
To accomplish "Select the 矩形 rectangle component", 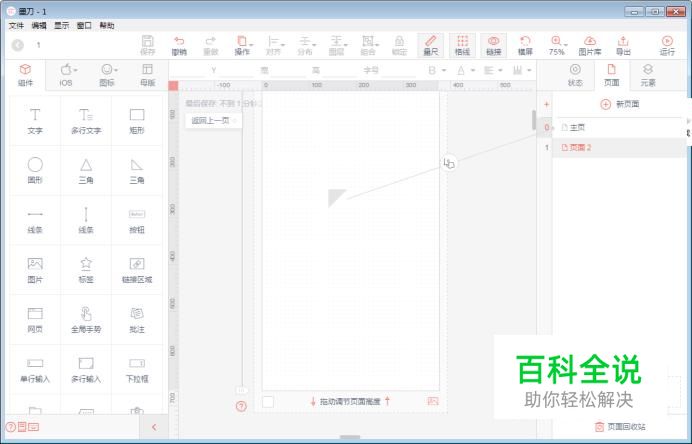I will (x=137, y=121).
